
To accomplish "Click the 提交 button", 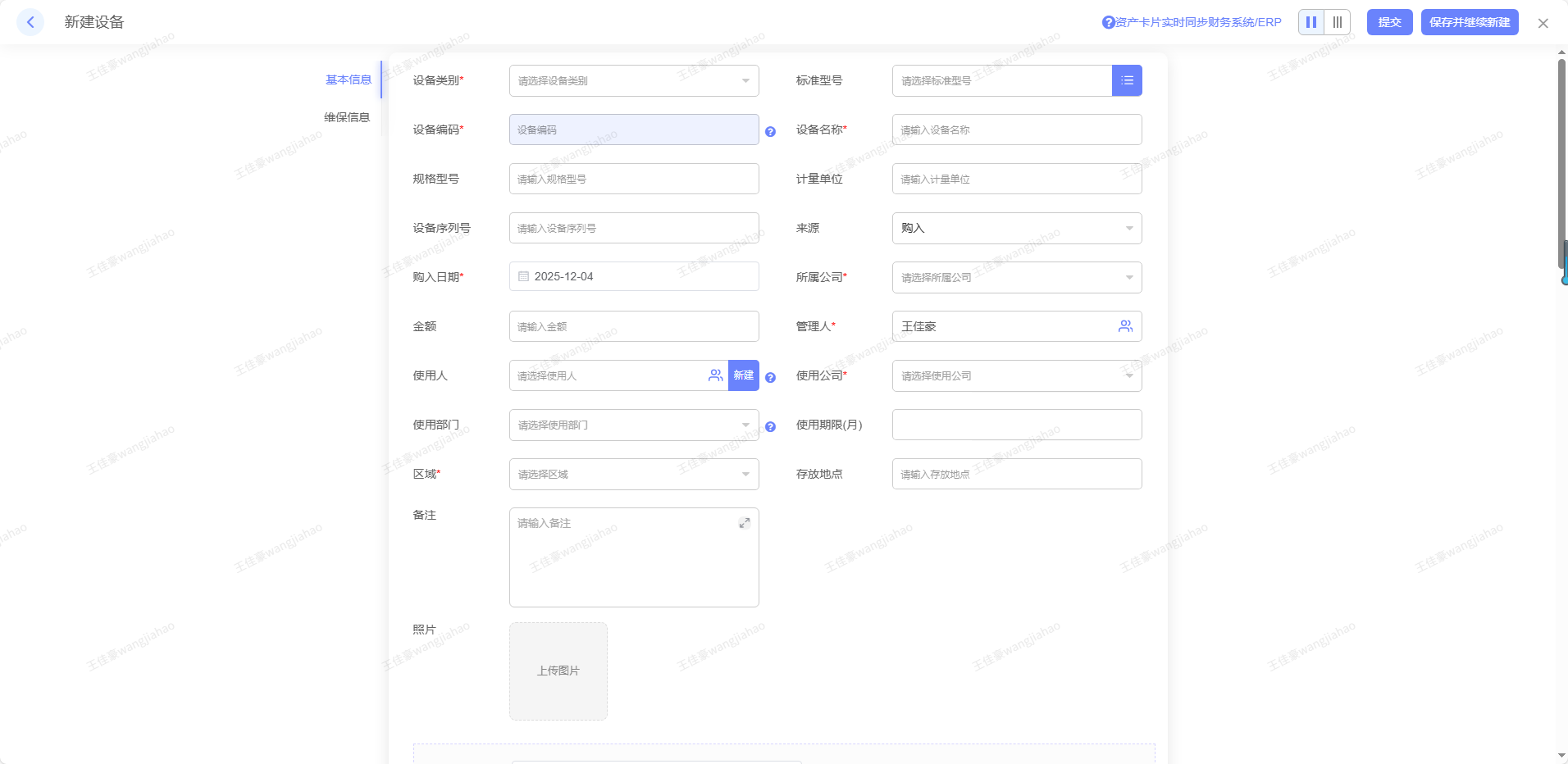I will tap(1389, 22).
